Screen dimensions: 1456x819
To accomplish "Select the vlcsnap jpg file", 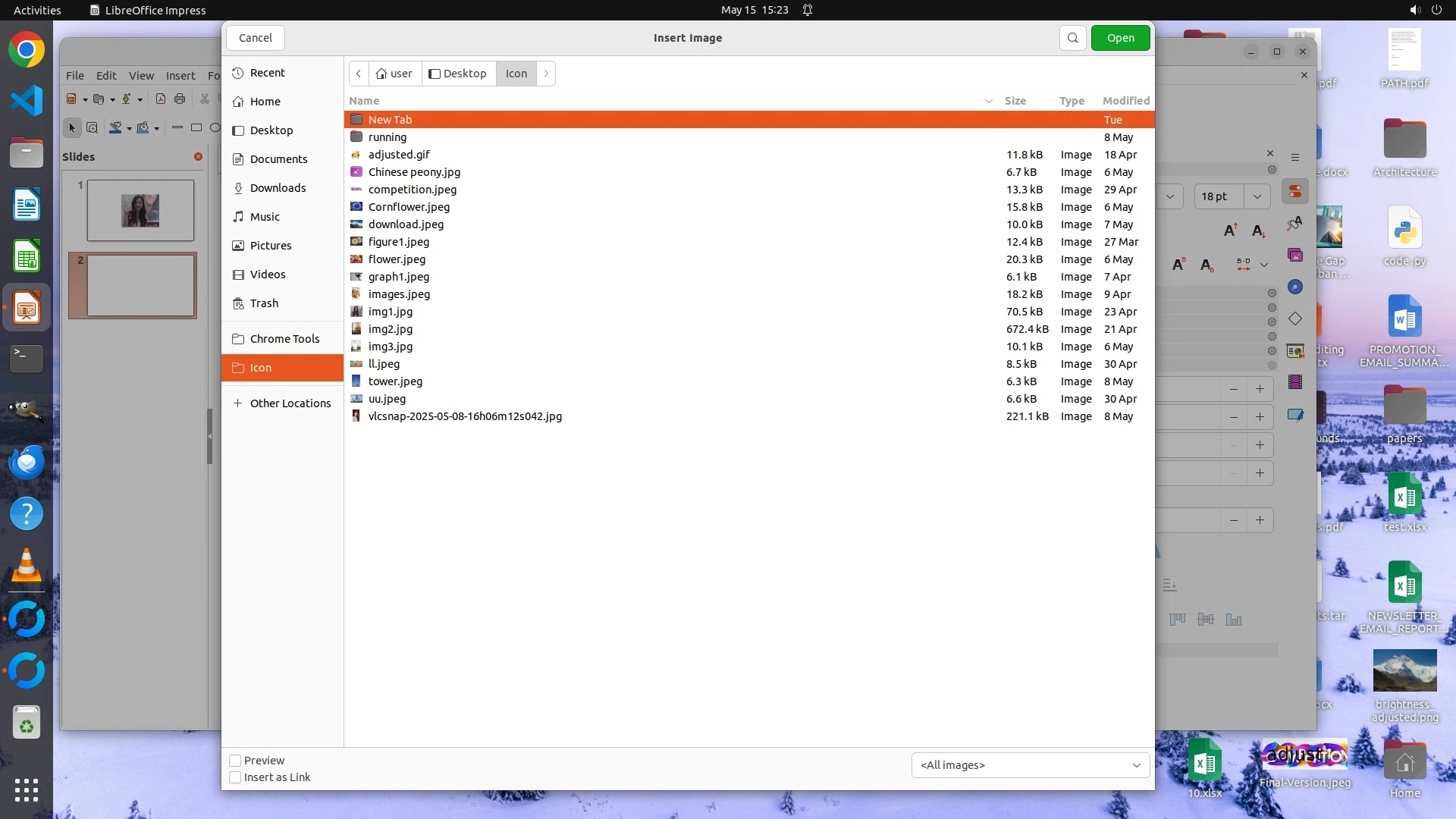I will pyautogui.click(x=465, y=416).
